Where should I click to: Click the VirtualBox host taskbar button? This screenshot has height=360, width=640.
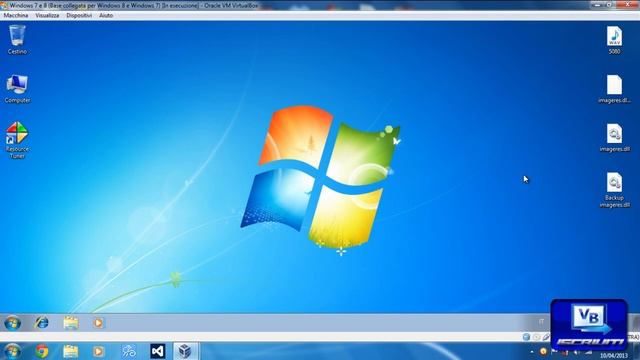click(x=185, y=351)
